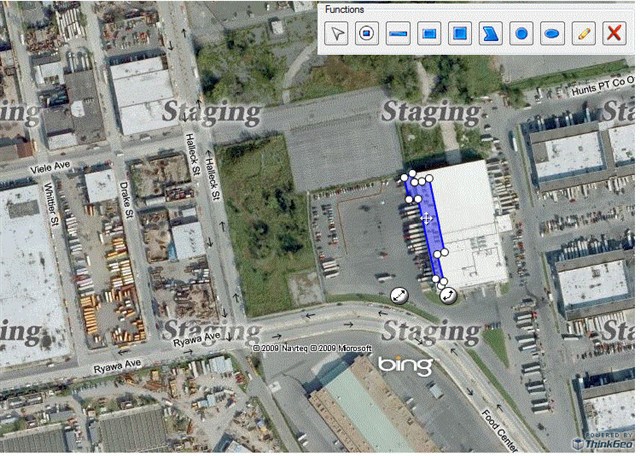Select the circle drawing tool
This screenshot has height=456, width=640.
[522, 33]
